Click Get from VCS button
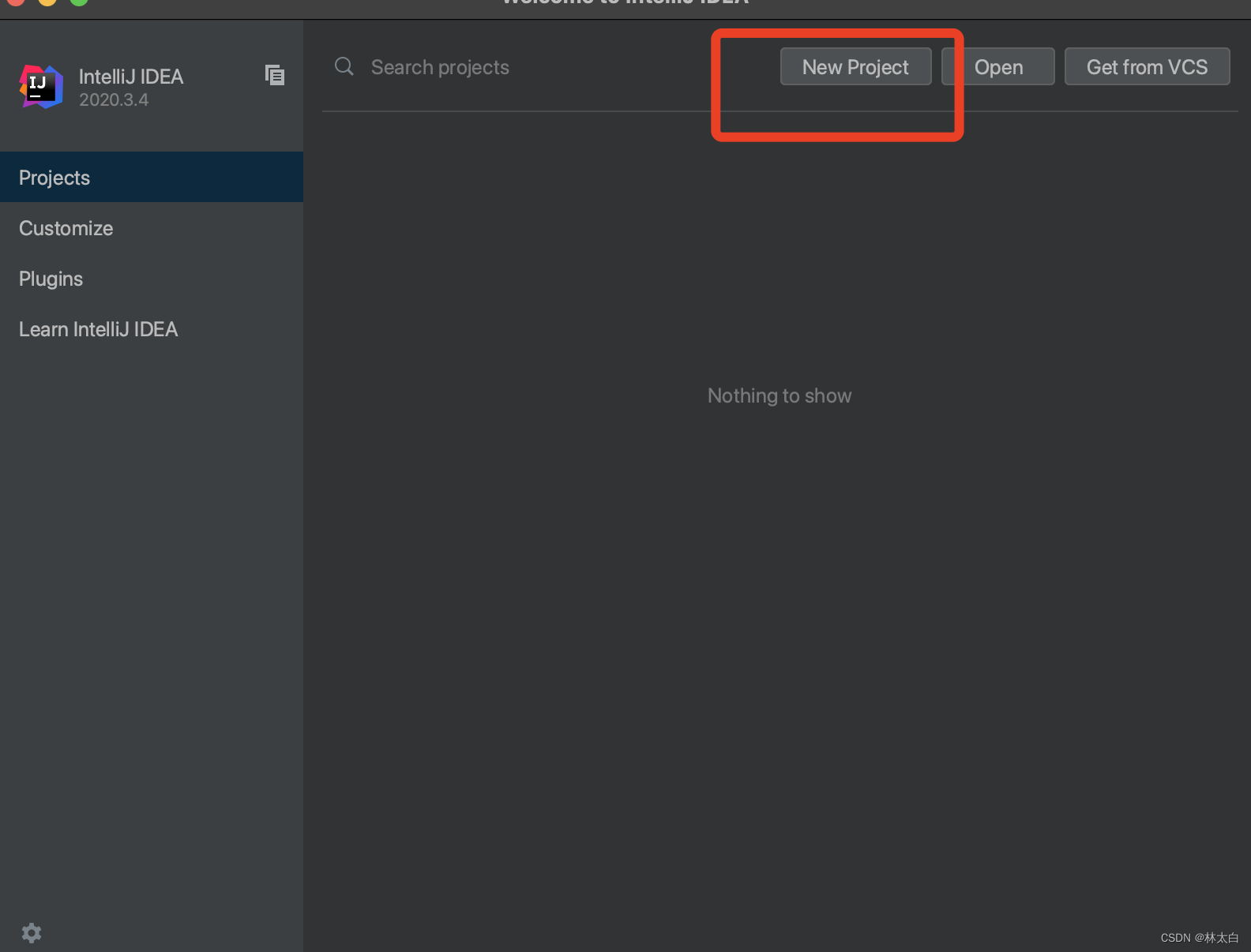This screenshot has height=952, width=1251. pyautogui.click(x=1147, y=66)
